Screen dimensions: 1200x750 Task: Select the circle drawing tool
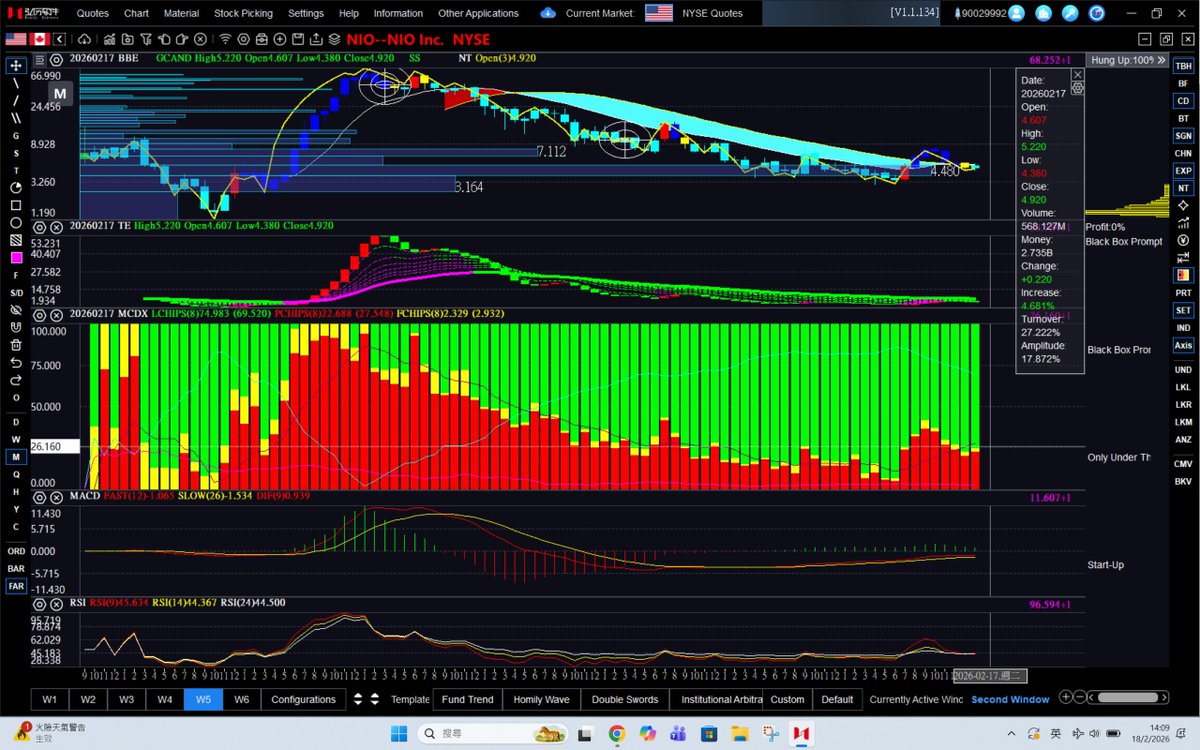click(x=16, y=223)
